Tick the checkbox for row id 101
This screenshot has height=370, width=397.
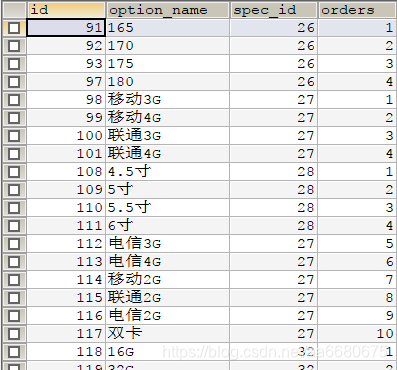point(14,154)
